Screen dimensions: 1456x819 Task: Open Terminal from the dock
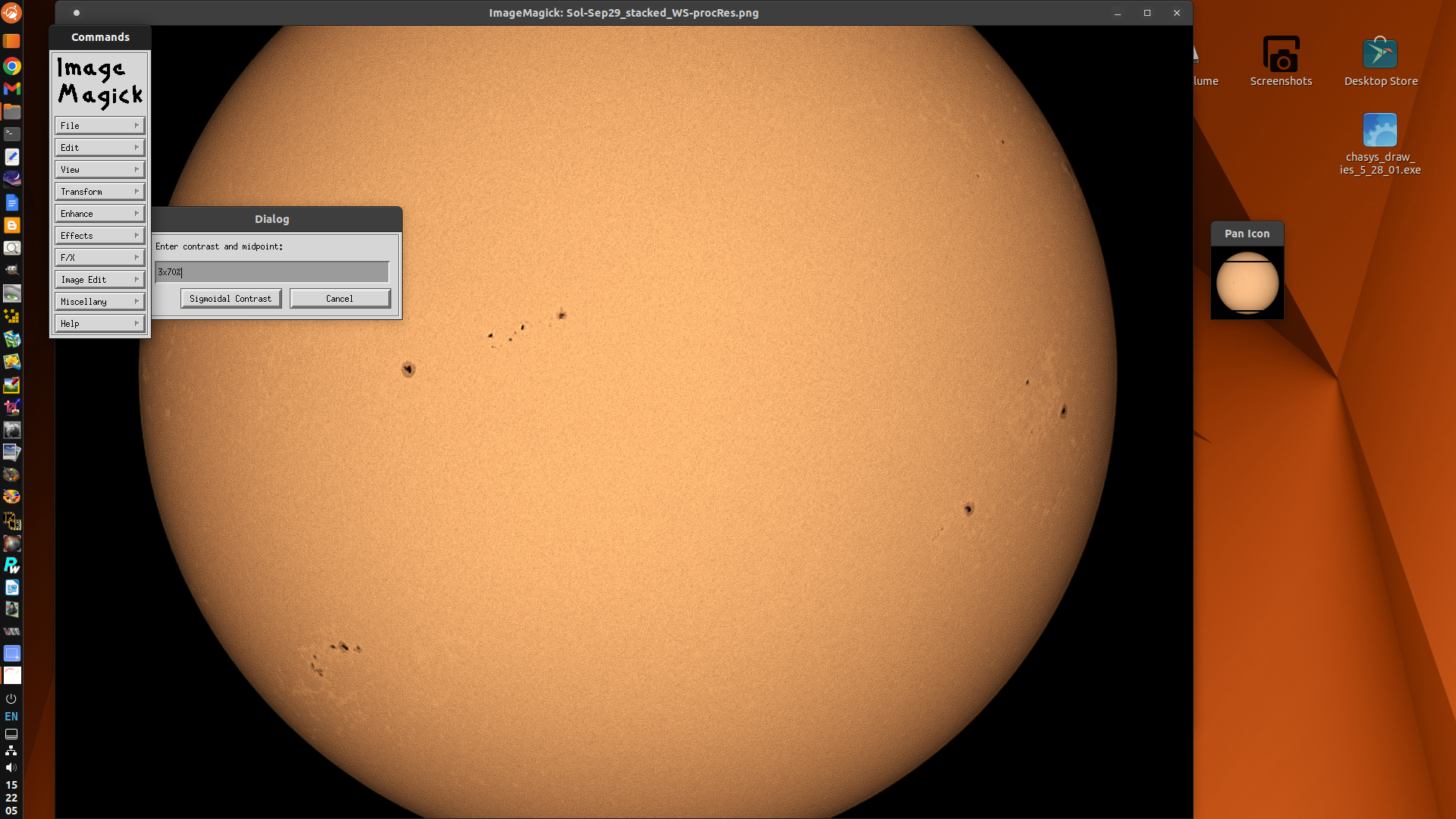coord(11,133)
